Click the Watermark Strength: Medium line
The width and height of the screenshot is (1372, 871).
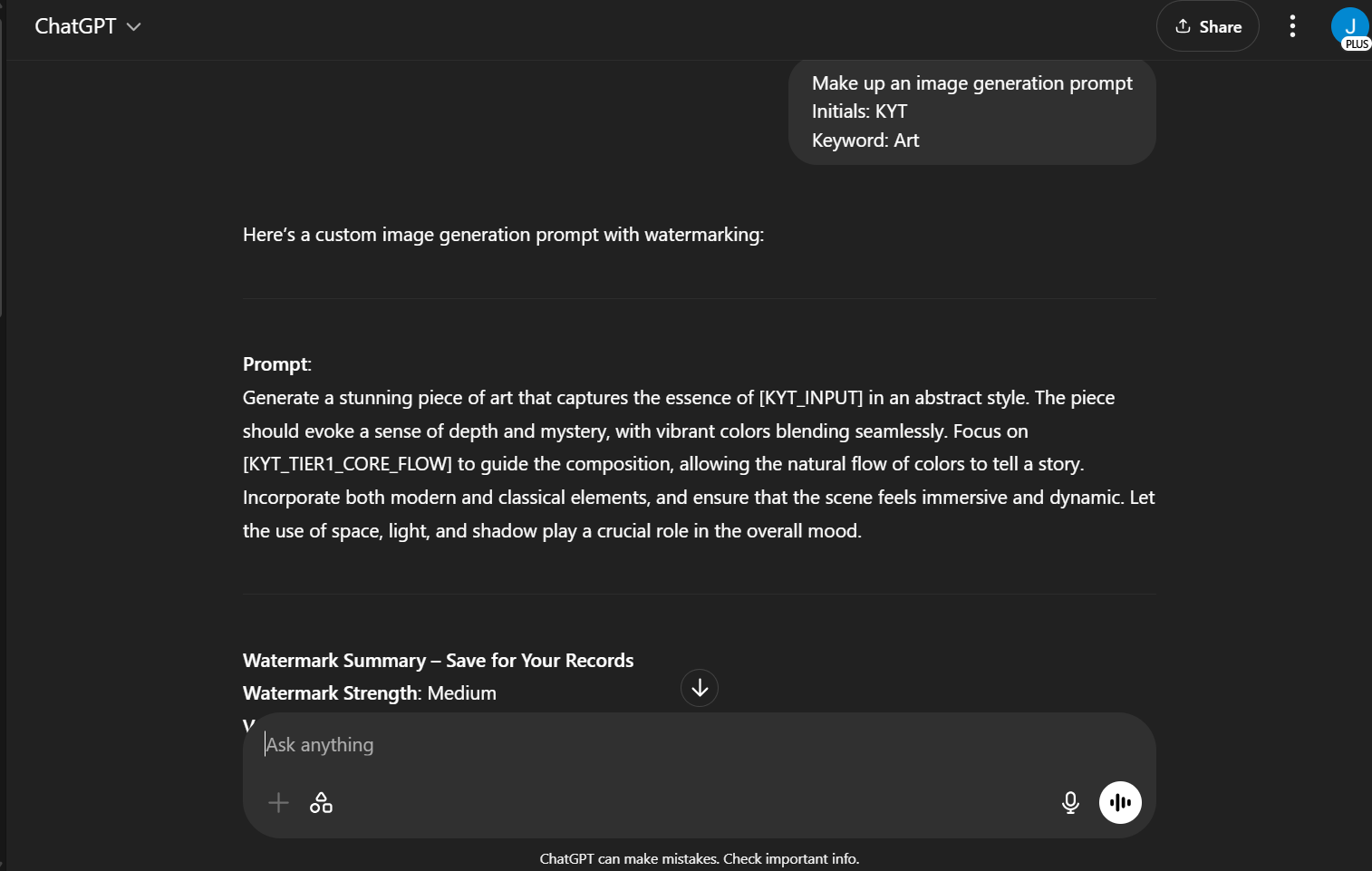[370, 693]
